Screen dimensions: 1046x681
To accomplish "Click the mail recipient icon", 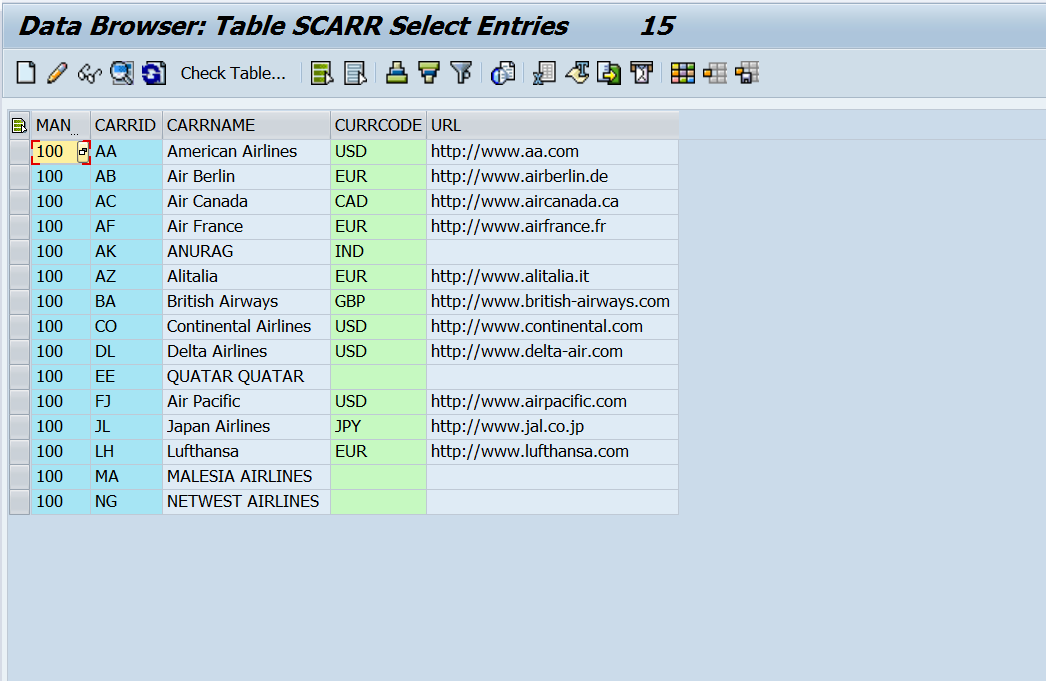I will 642,72.
